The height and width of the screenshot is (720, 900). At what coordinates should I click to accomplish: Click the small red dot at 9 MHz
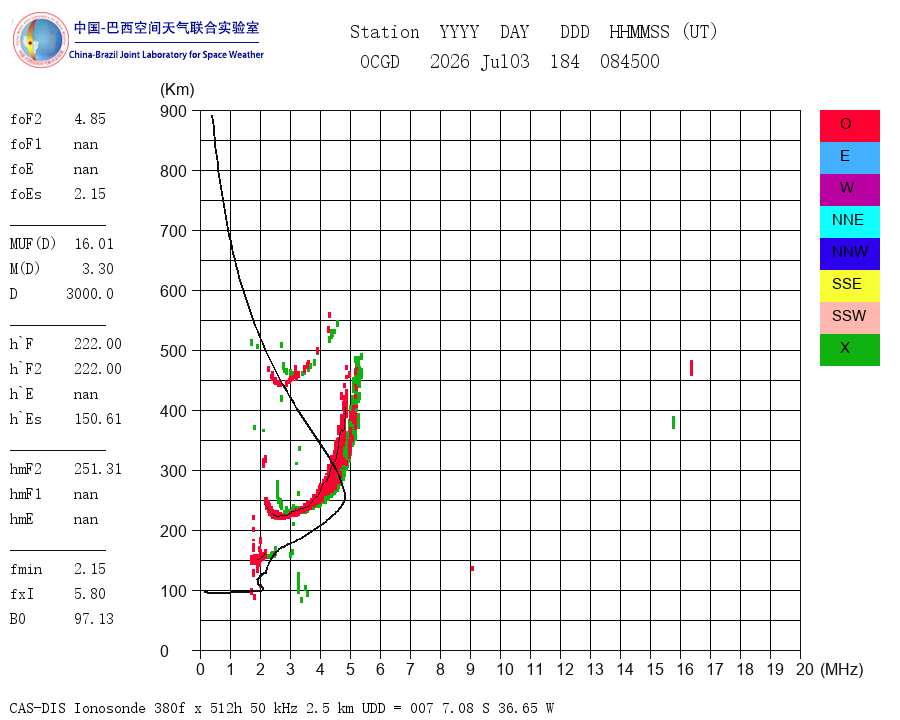point(472,568)
